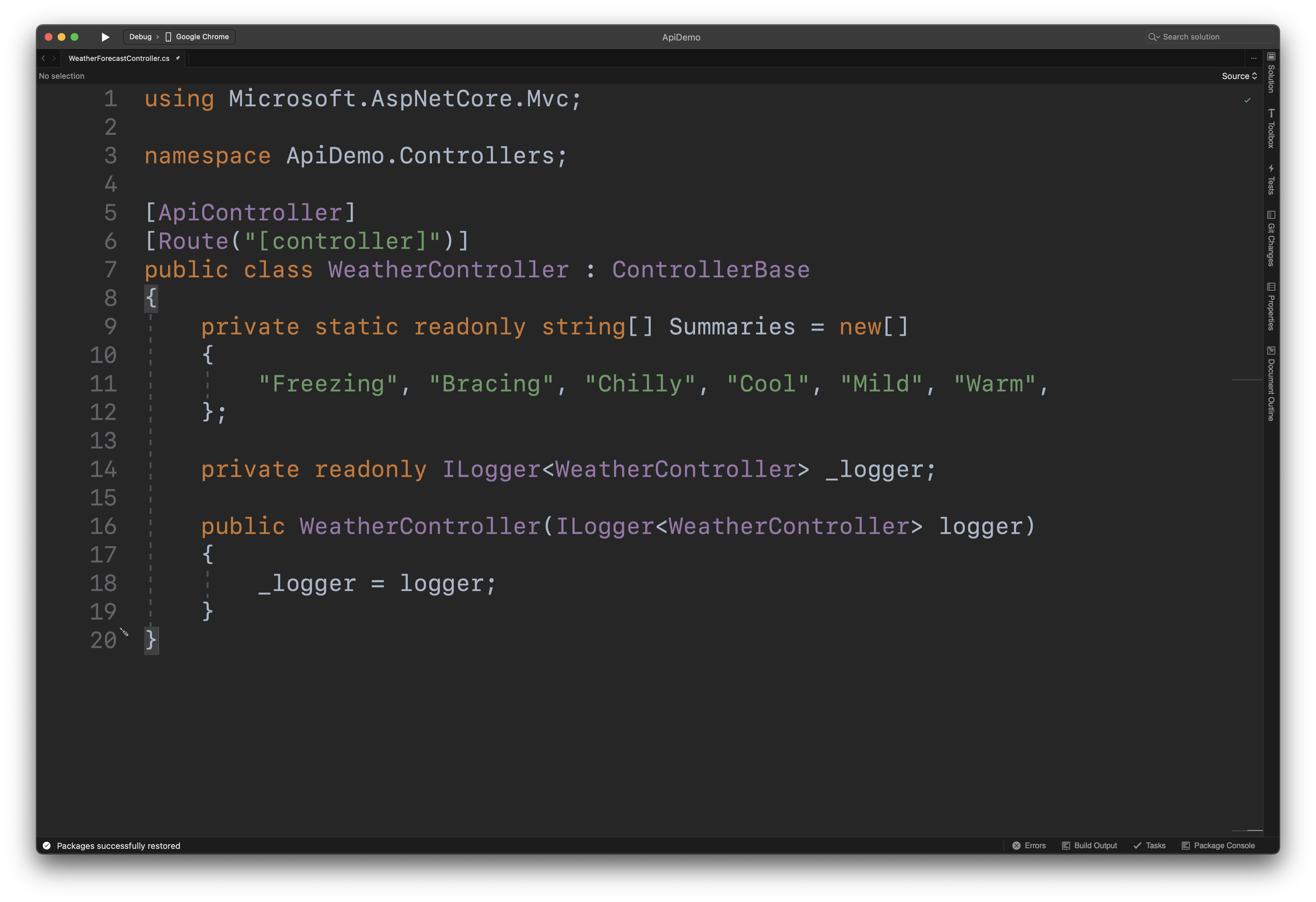This screenshot has width=1316, height=902.
Task: Click the Packages successfully restored status message
Action: 118,845
